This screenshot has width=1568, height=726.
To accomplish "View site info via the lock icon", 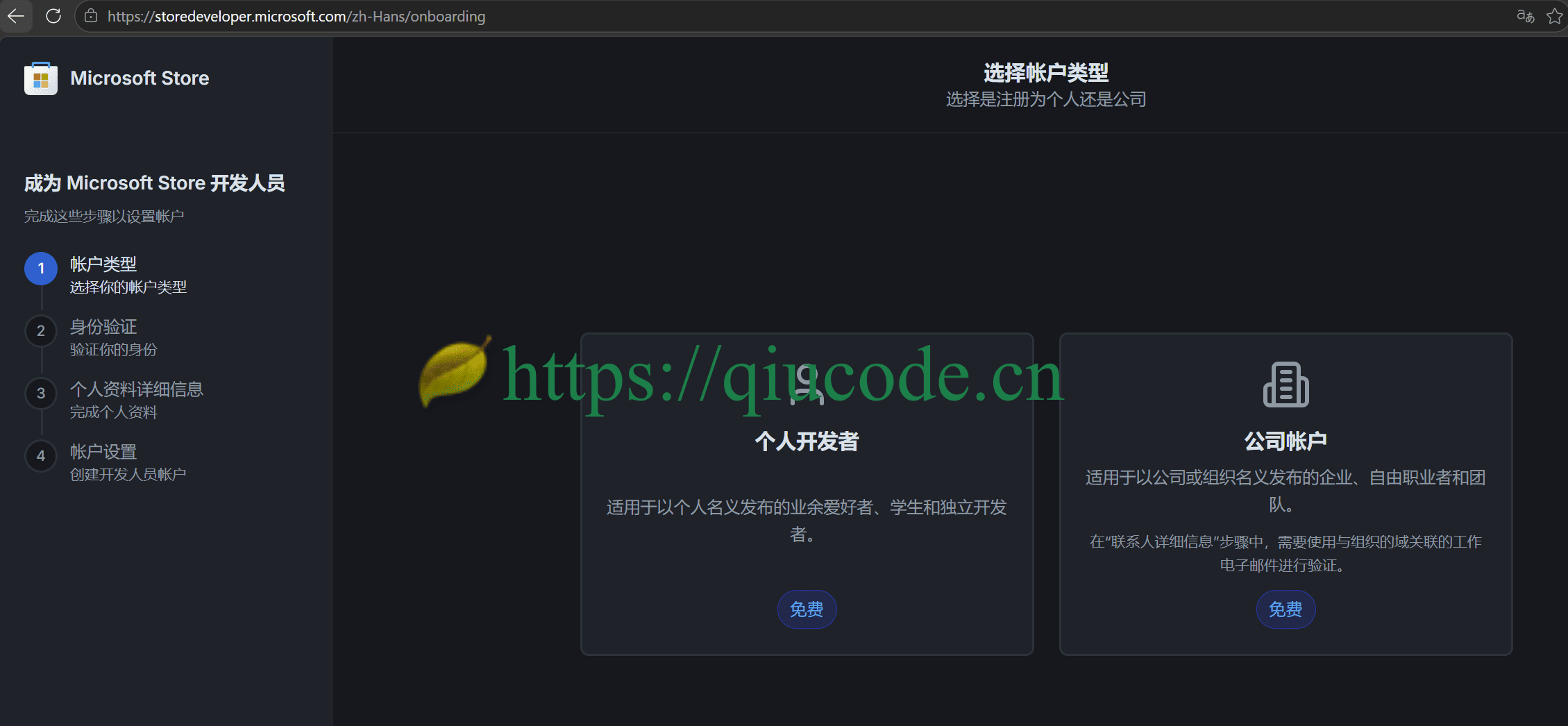I will (91, 16).
